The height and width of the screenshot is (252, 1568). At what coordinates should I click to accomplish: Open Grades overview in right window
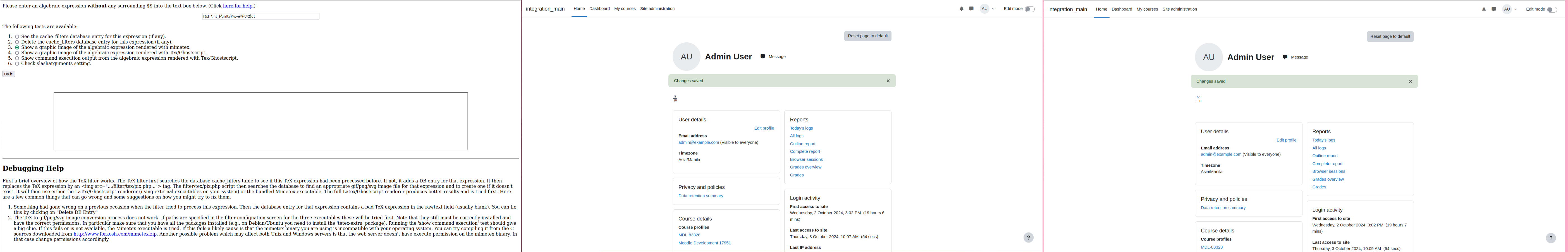[x=1328, y=179]
